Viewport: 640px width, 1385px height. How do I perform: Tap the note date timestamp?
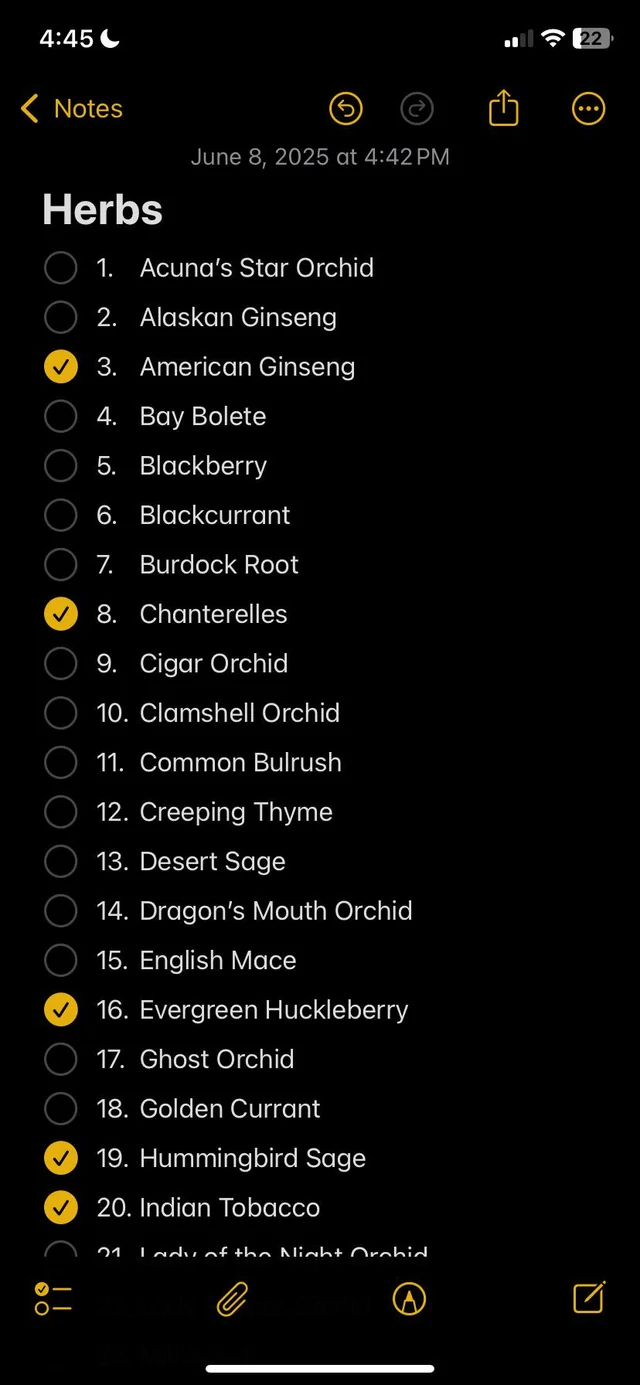(x=320, y=157)
